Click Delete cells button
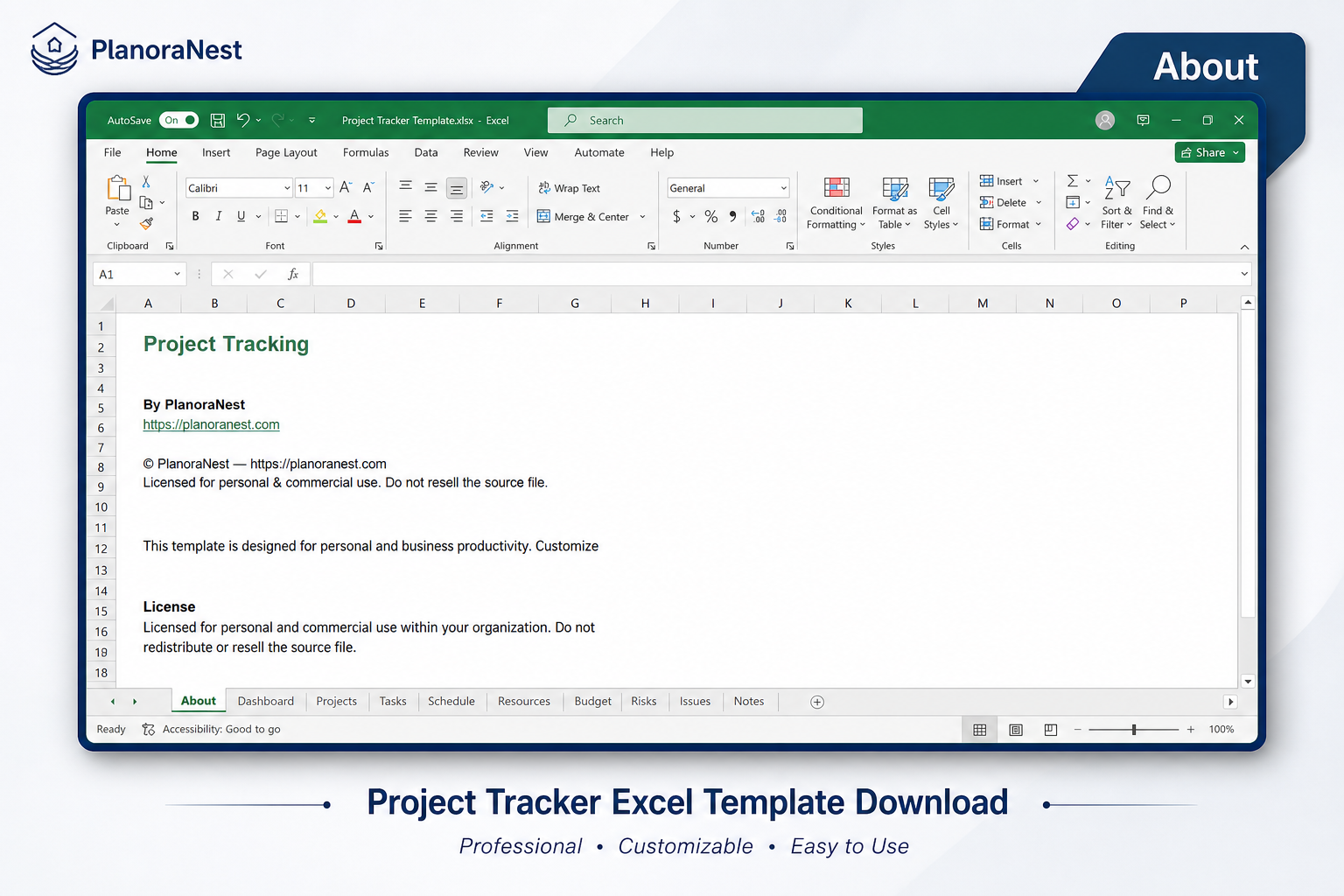 [x=1003, y=202]
